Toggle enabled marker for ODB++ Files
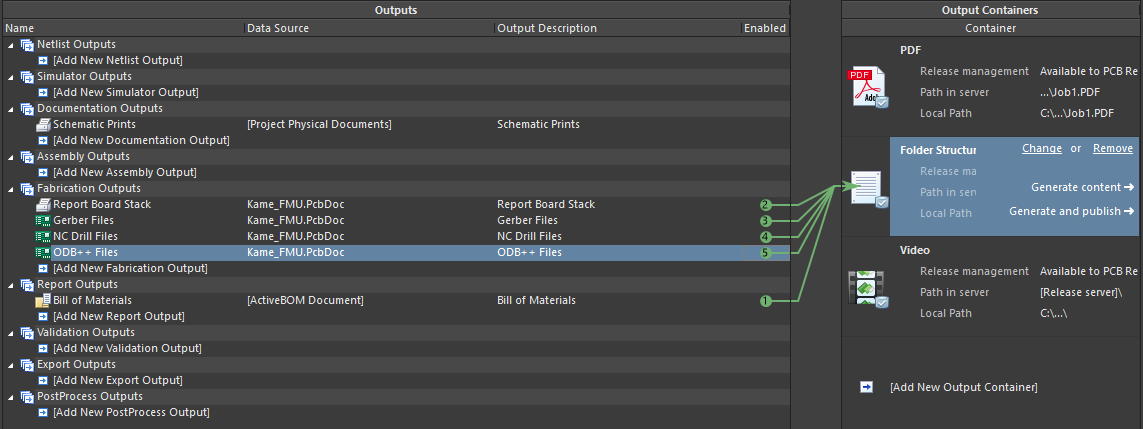Screen dimensions: 1143x429 pyautogui.click(x=765, y=253)
